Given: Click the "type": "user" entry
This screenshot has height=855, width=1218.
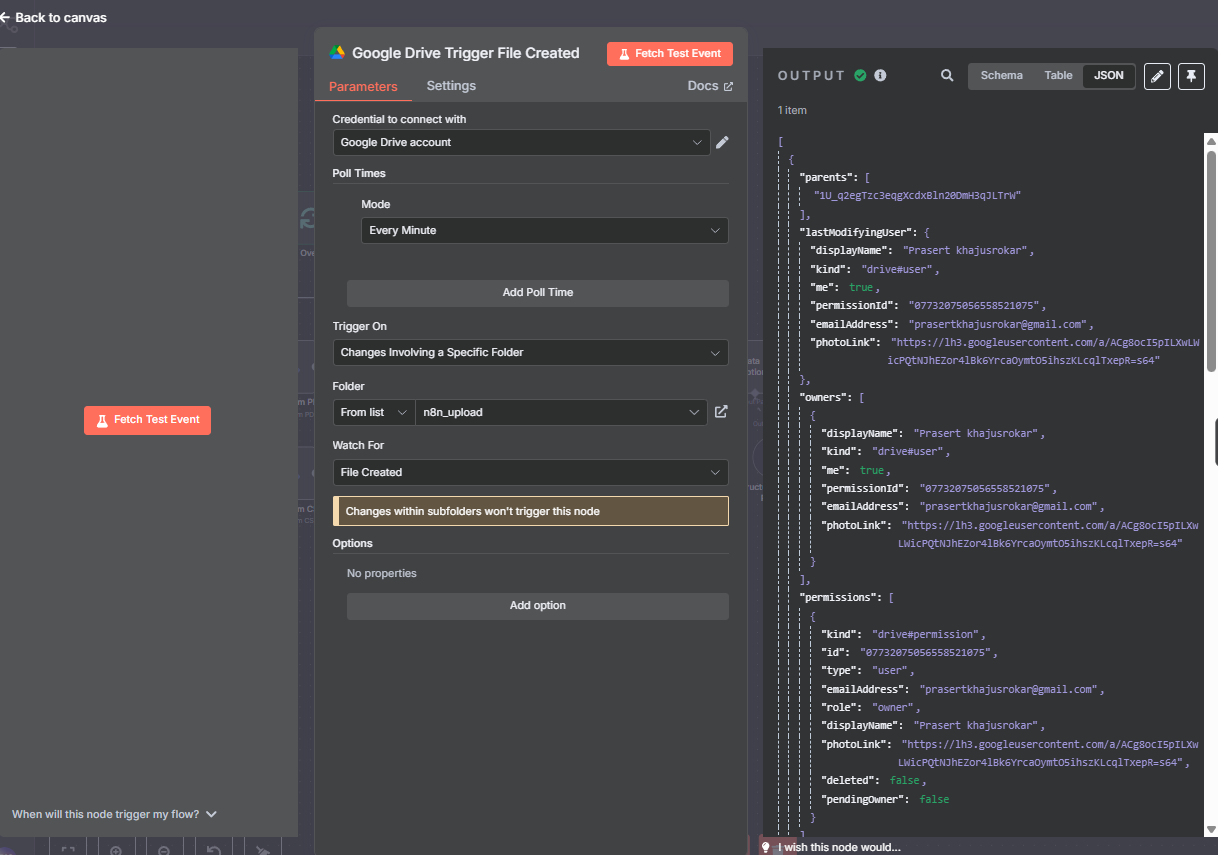Looking at the screenshot, I should 867,671.
